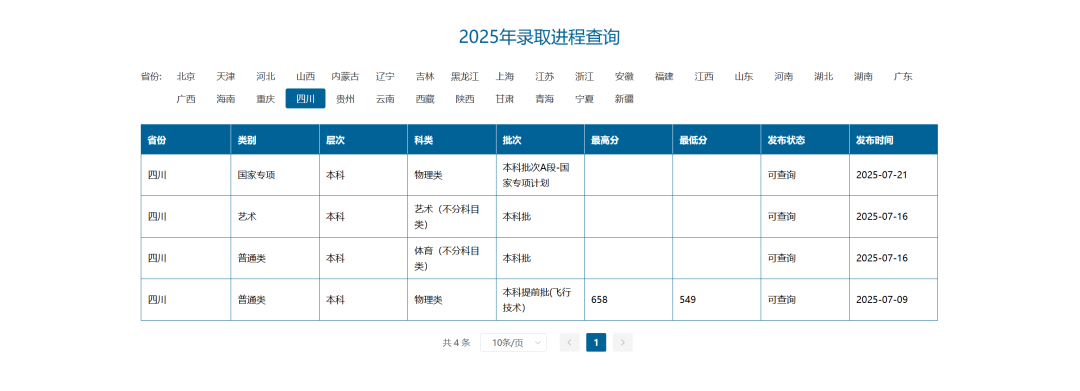1080x391 pixels.
Task: Pick 海南 from the province filters
Action: click(x=226, y=98)
